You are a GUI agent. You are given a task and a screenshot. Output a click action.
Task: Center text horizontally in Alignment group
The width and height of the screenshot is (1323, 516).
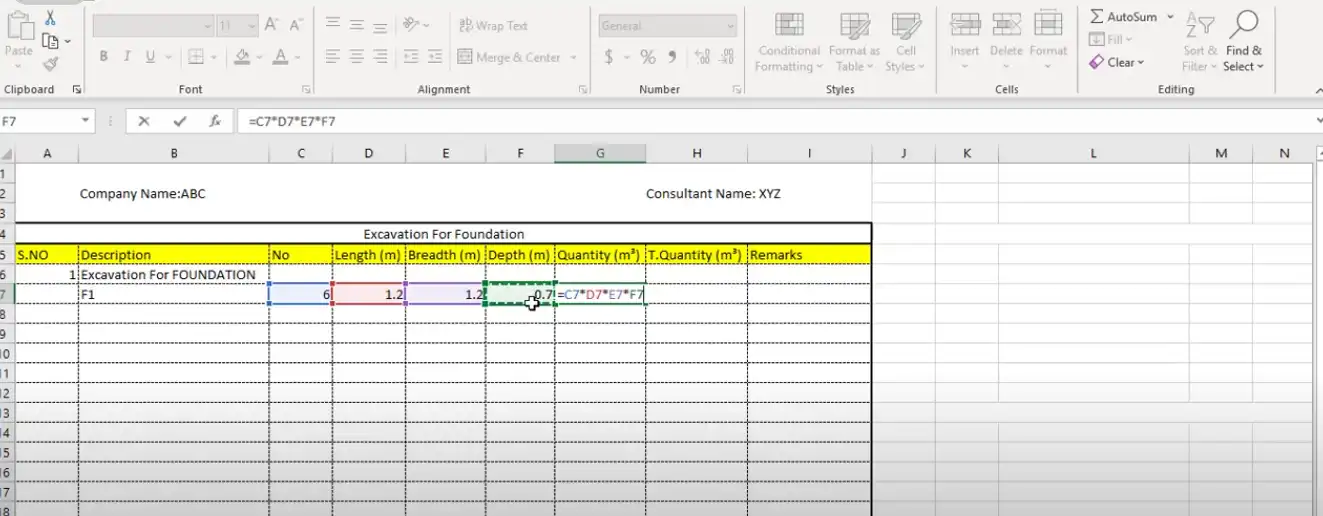357,57
